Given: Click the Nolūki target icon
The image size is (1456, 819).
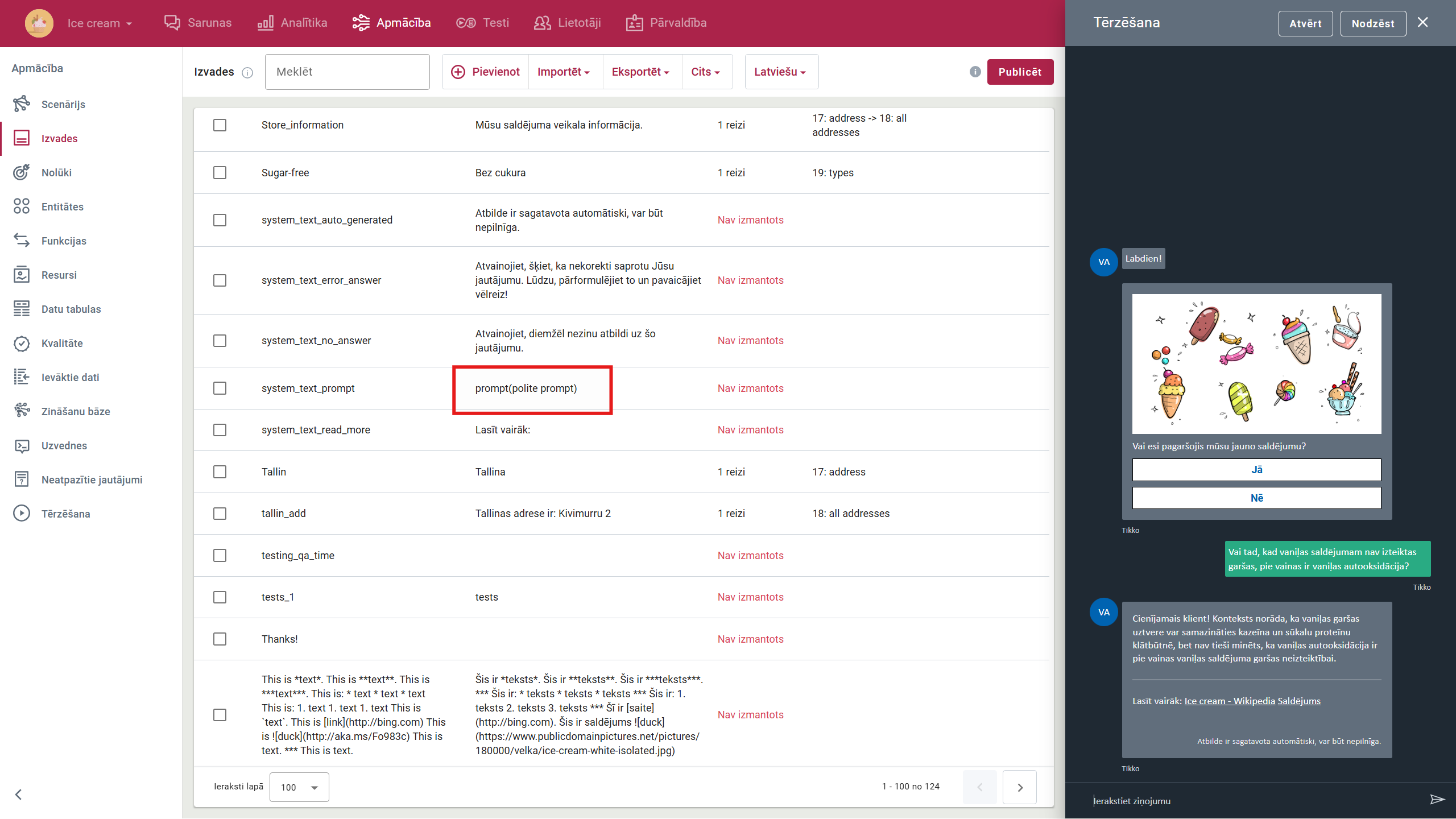Looking at the screenshot, I should pos(22,172).
